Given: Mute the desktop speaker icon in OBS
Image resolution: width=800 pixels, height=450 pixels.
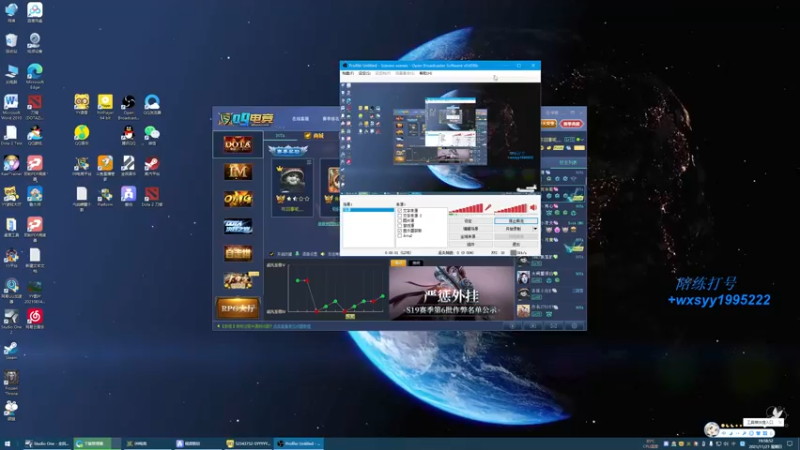Looking at the screenshot, I should tap(533, 207).
